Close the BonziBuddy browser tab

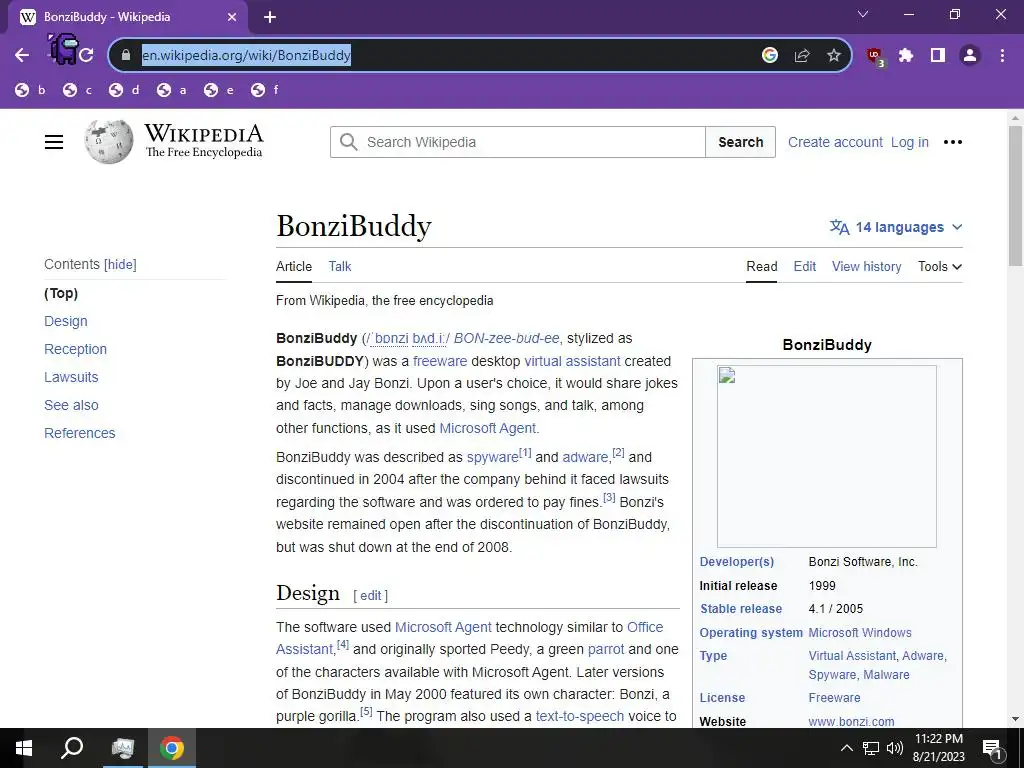point(232,17)
